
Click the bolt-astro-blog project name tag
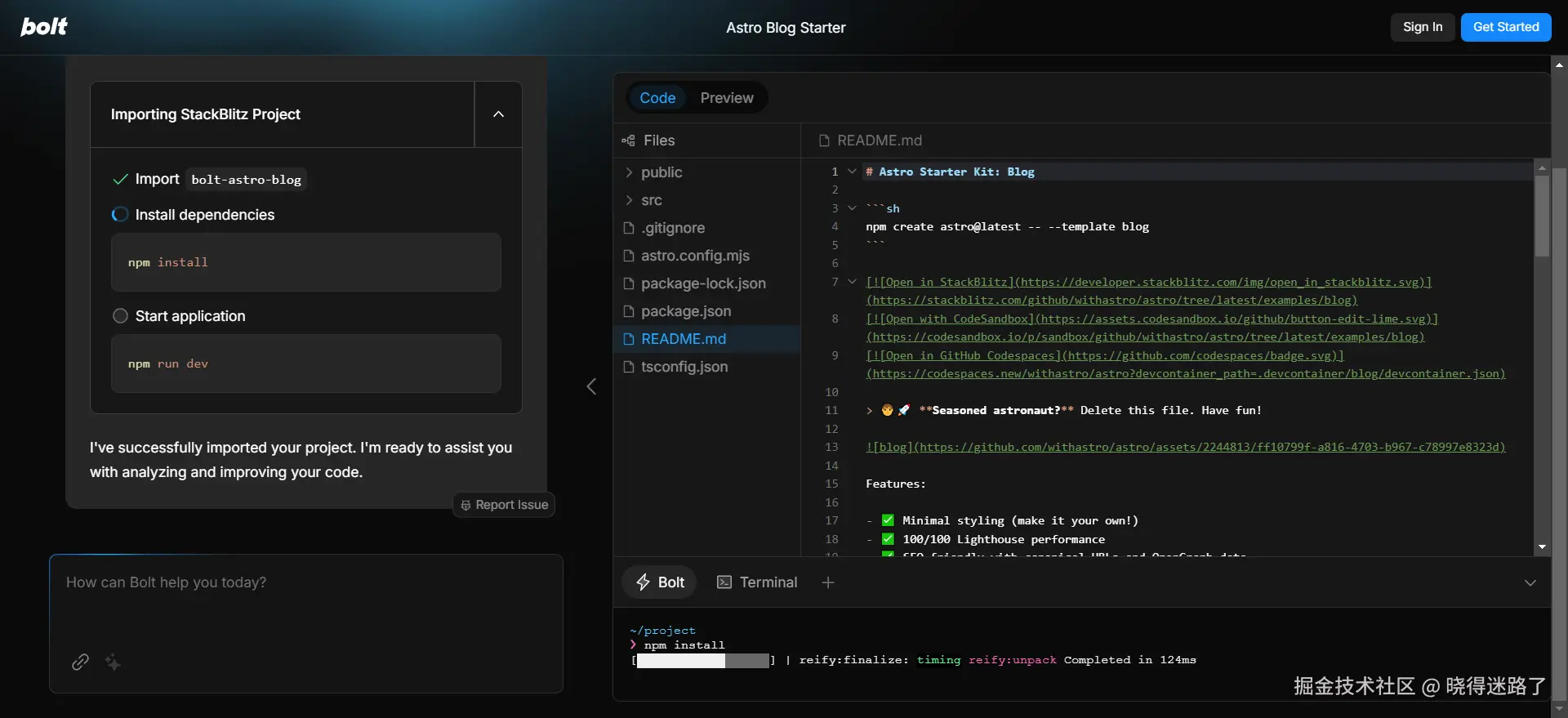(246, 180)
